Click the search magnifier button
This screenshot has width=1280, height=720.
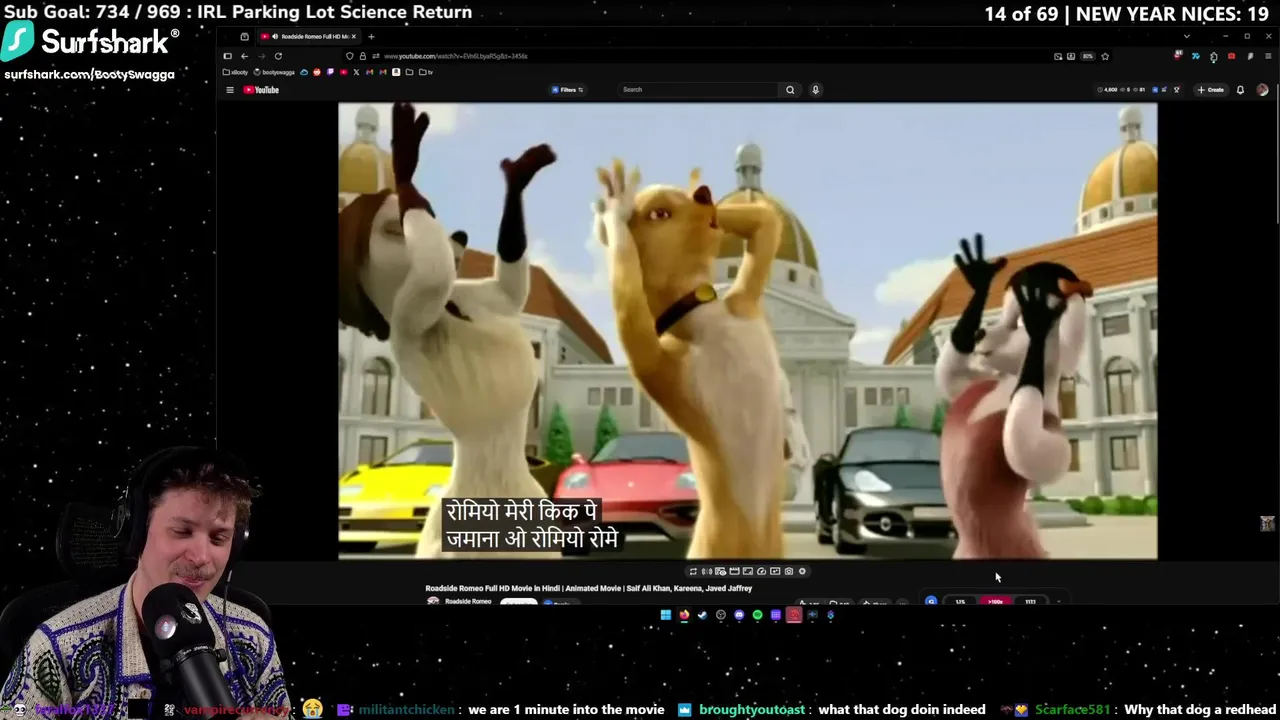[790, 90]
